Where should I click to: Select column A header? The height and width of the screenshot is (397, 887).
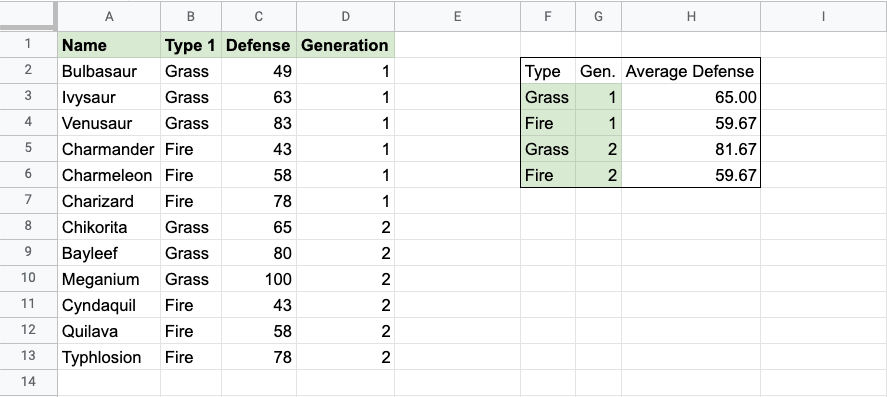click(109, 16)
